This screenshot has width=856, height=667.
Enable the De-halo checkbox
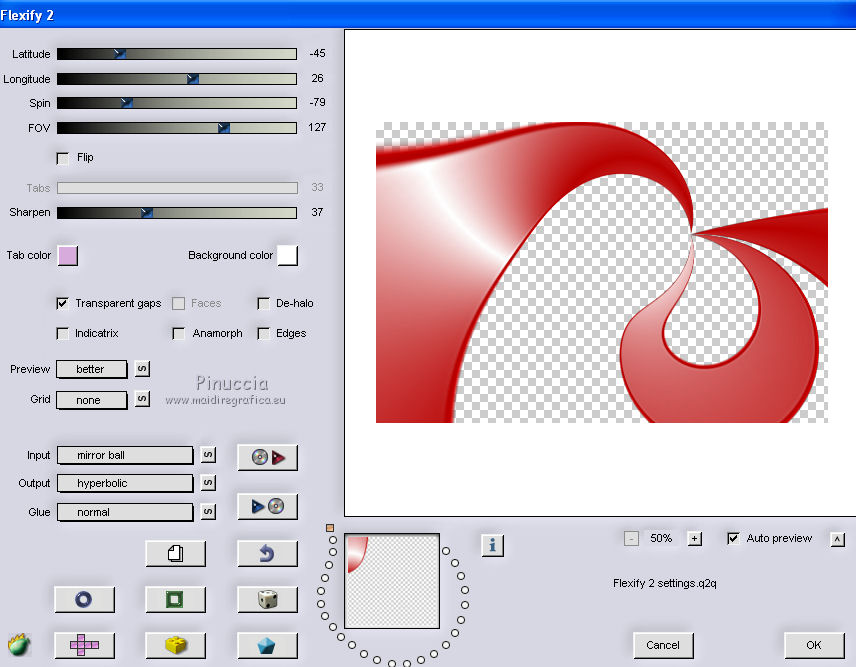pyautogui.click(x=264, y=303)
